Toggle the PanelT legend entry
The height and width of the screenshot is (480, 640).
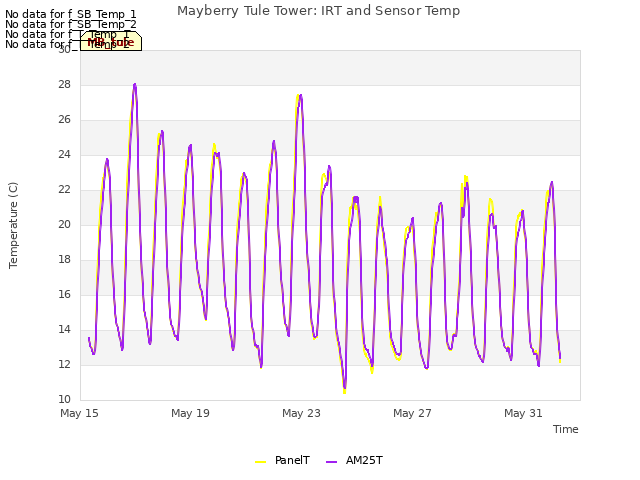pos(282,460)
